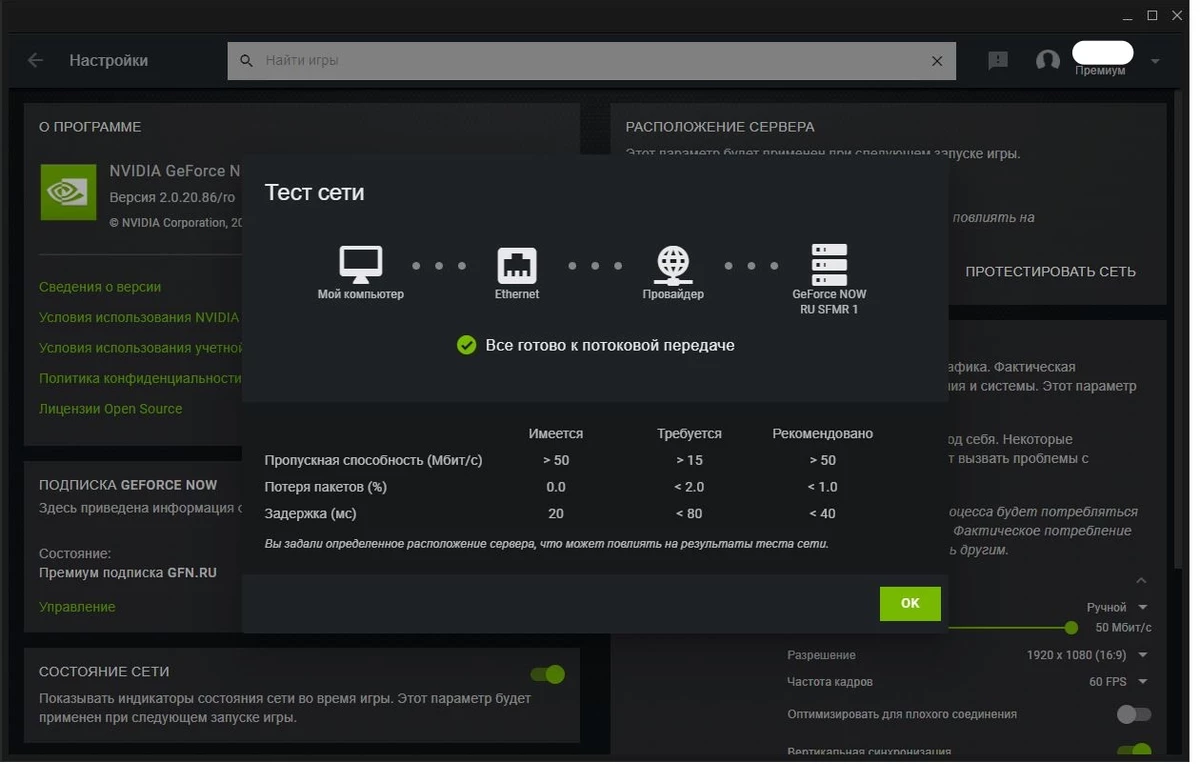Click the Провайдер globe icon
1200x764 pixels.
pos(673,265)
